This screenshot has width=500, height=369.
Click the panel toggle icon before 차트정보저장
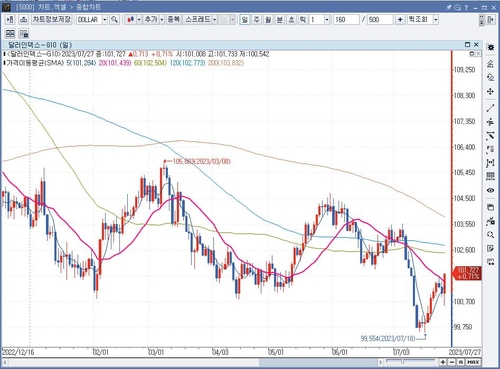tap(10, 20)
